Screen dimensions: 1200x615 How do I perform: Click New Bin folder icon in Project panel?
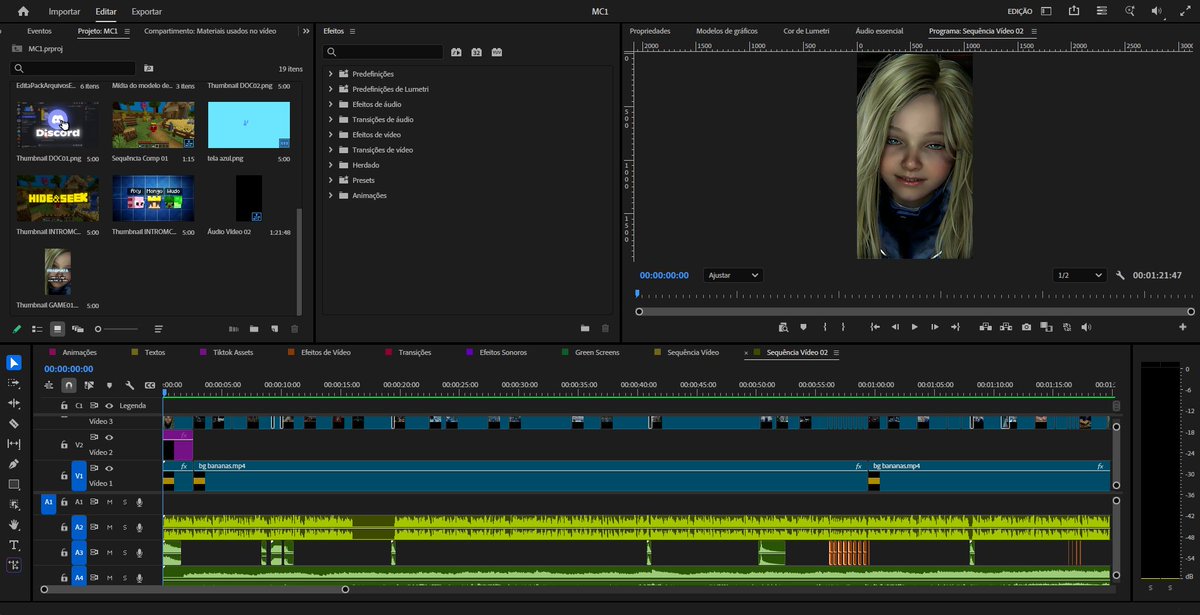(x=254, y=328)
